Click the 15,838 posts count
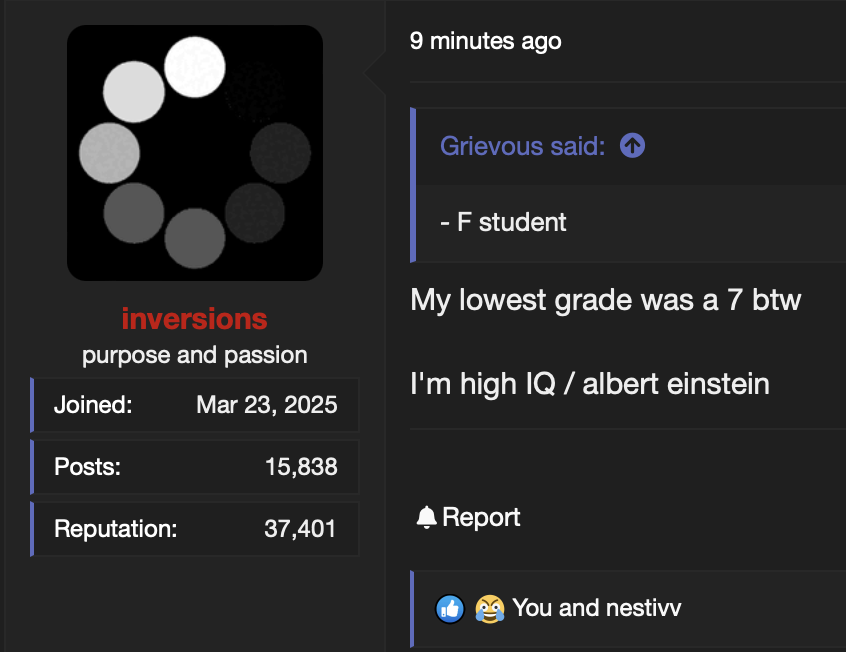 point(301,467)
